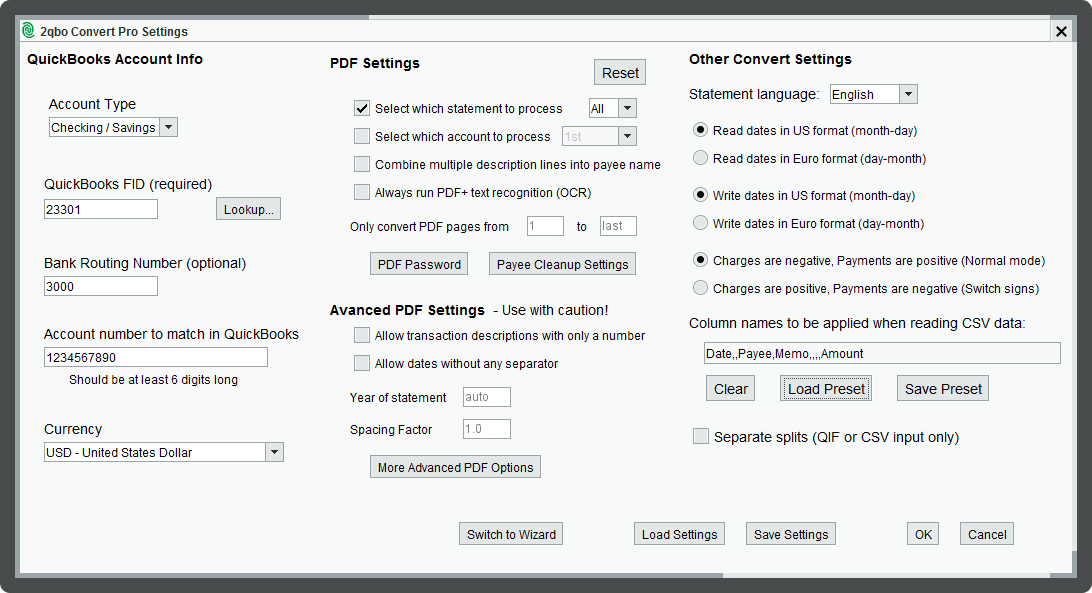Click the Save Preset button

click(943, 389)
